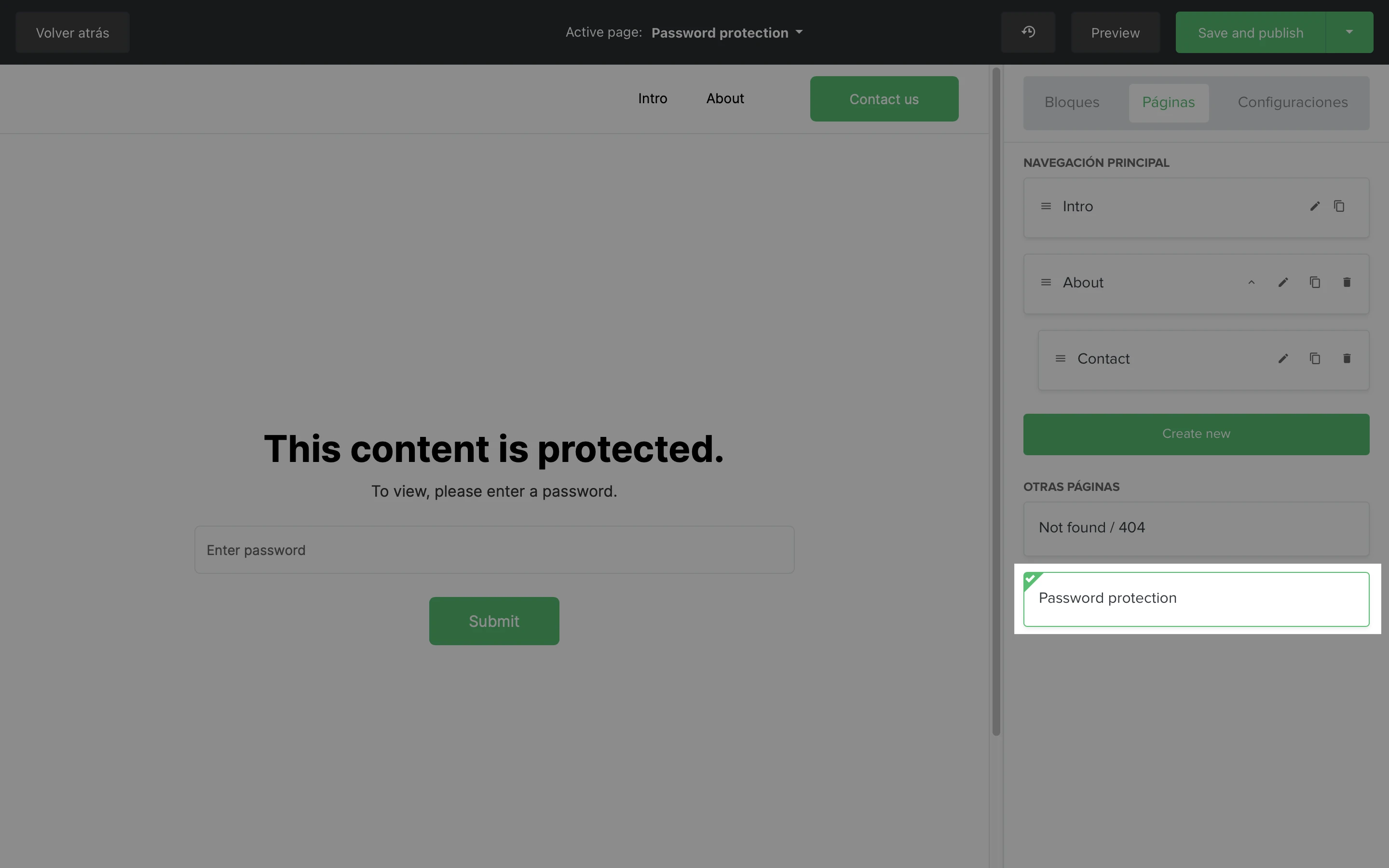Click 'To view, please enter a password.' text
The image size is (1389, 868).
(493, 491)
